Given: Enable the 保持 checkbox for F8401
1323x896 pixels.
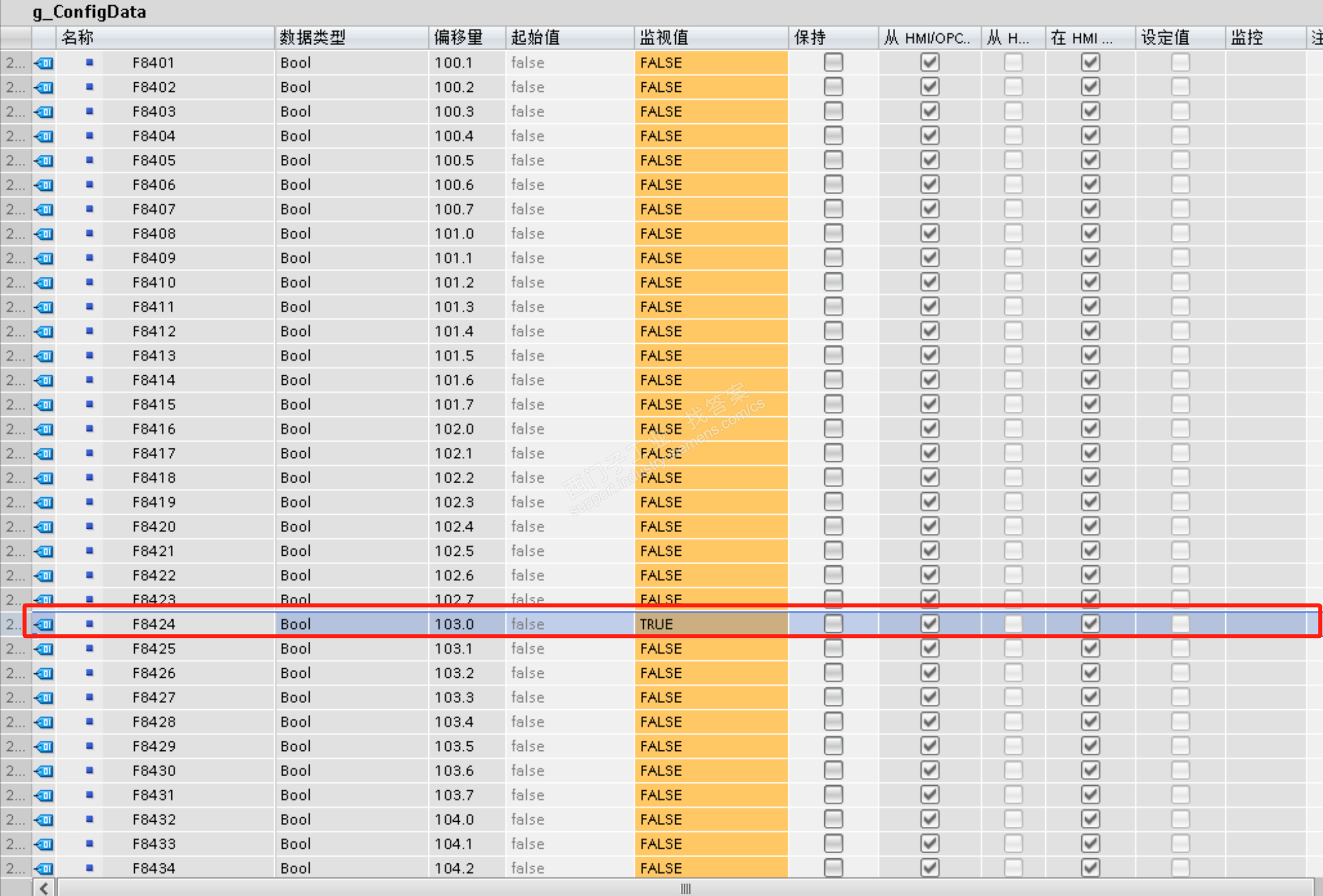Looking at the screenshot, I should coord(833,62).
